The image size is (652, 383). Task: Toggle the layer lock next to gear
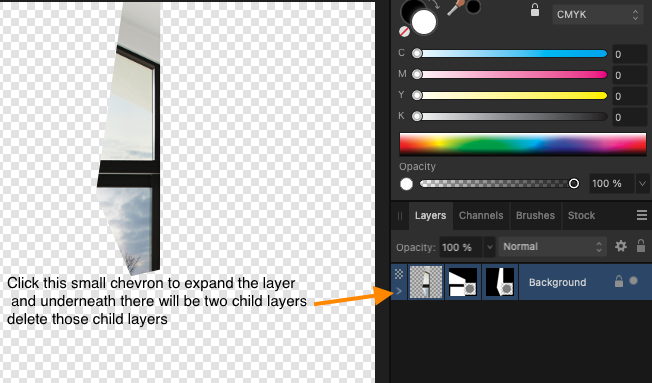pos(641,246)
